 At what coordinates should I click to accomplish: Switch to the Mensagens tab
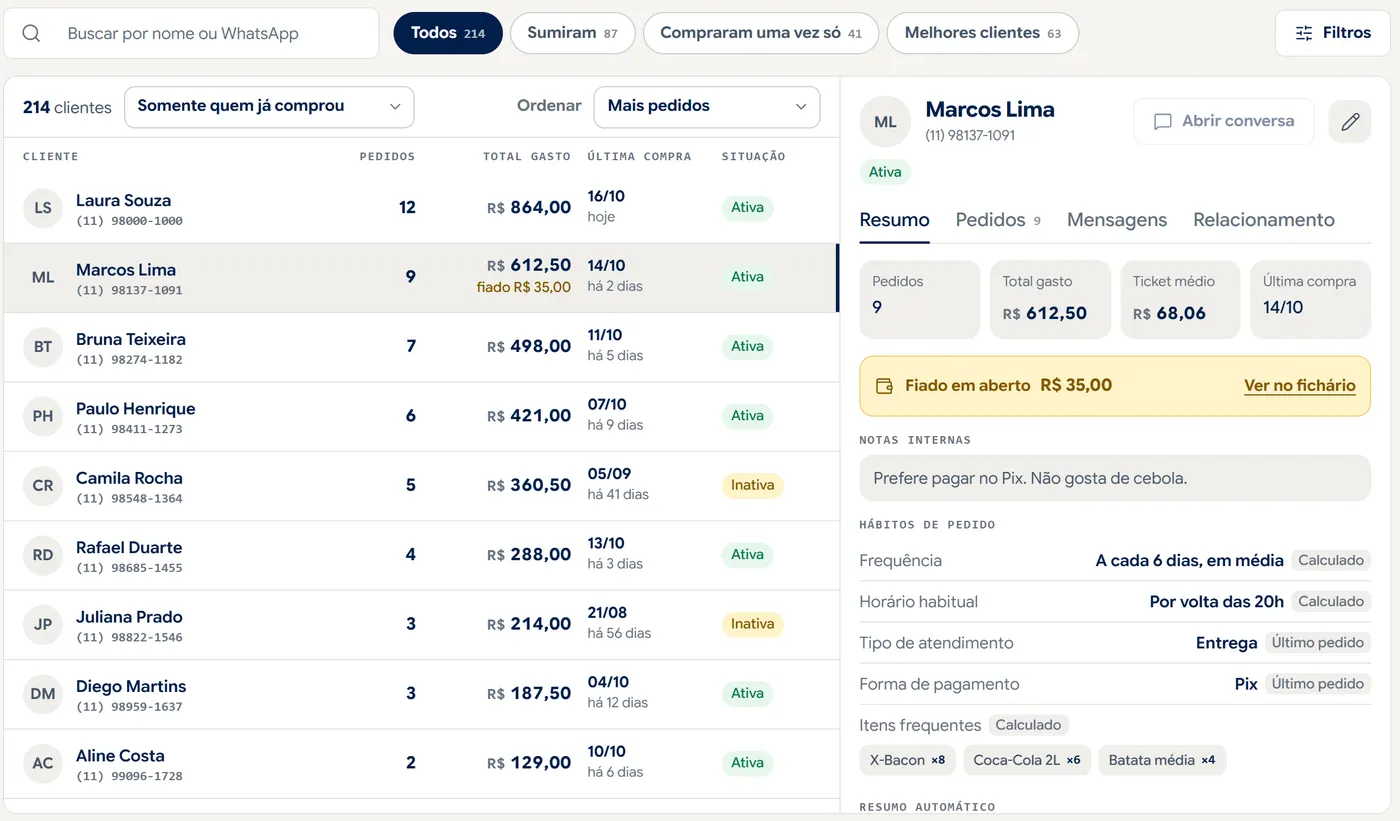[1117, 220]
